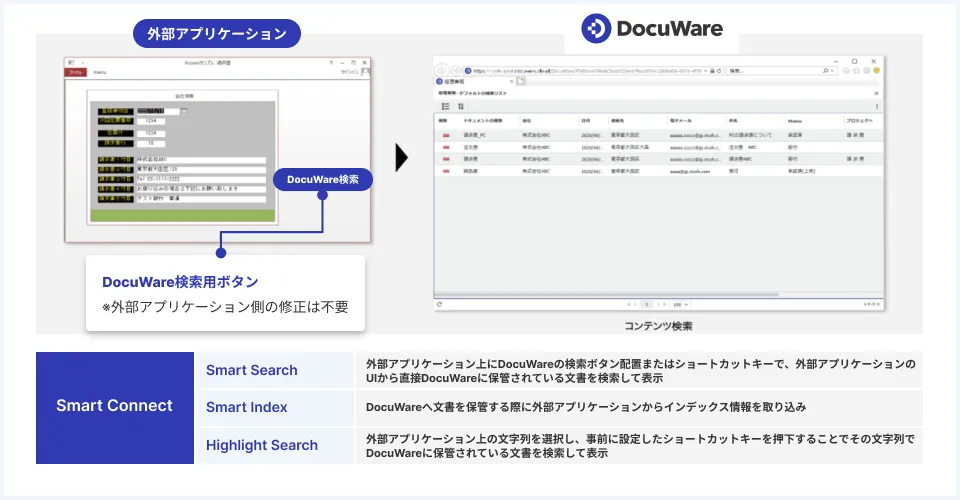Sort by 会社 column header
The height and width of the screenshot is (500, 960).
[527, 121]
